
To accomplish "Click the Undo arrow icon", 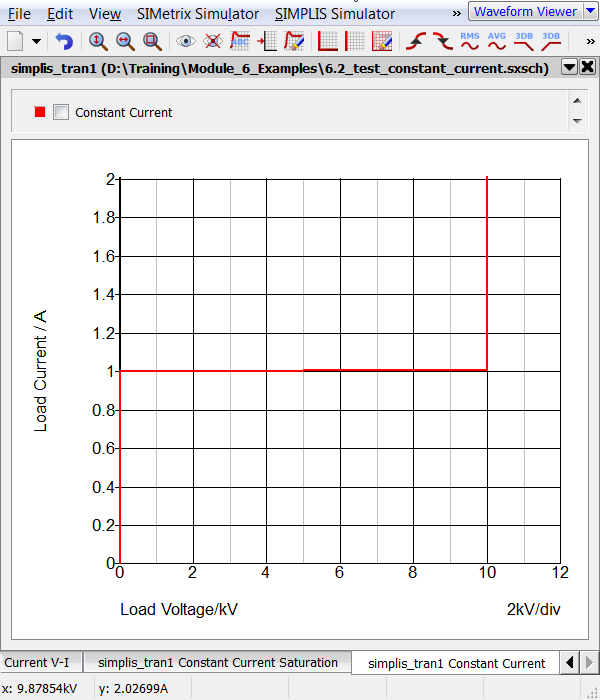I will point(64,41).
